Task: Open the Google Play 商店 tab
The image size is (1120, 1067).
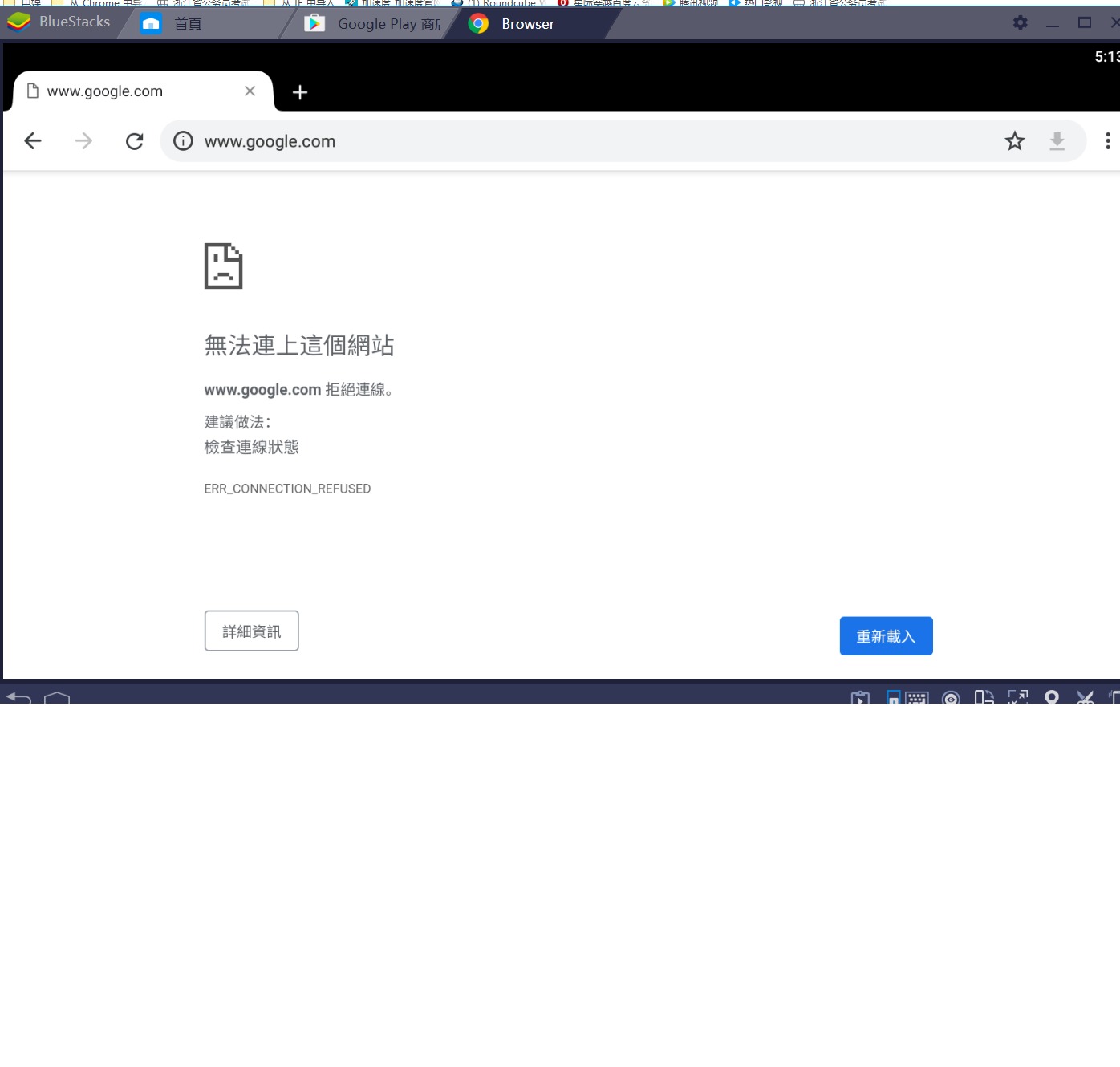Action: tap(372, 24)
